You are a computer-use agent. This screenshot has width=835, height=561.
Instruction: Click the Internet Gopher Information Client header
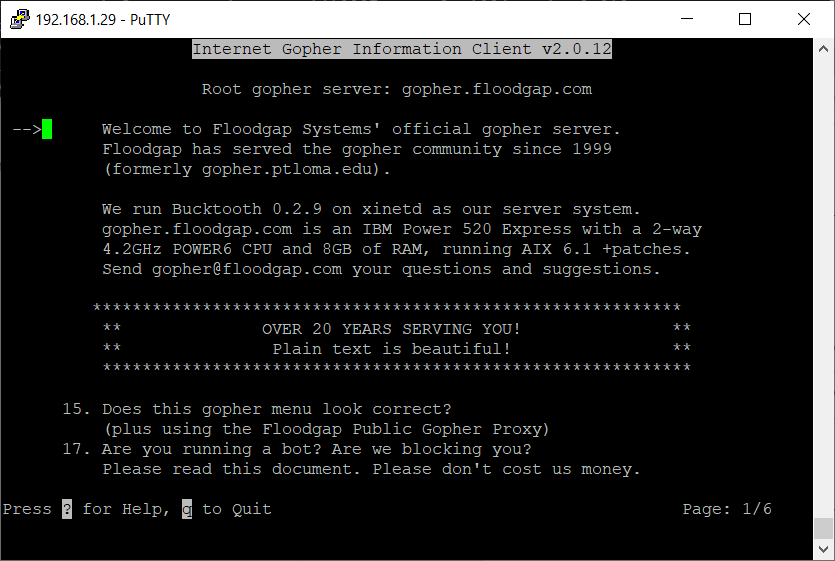coord(402,49)
